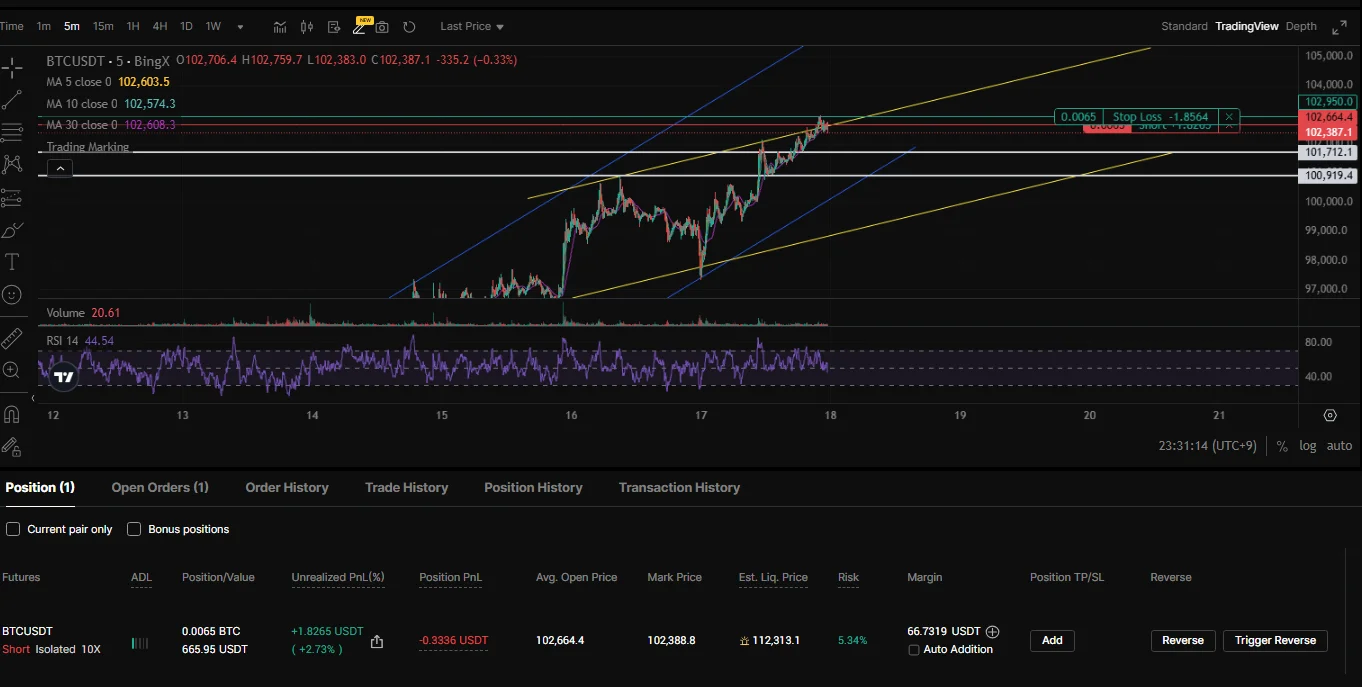This screenshot has width=1362, height=687.
Task: Switch to 4H timeframe
Action: (x=160, y=26)
